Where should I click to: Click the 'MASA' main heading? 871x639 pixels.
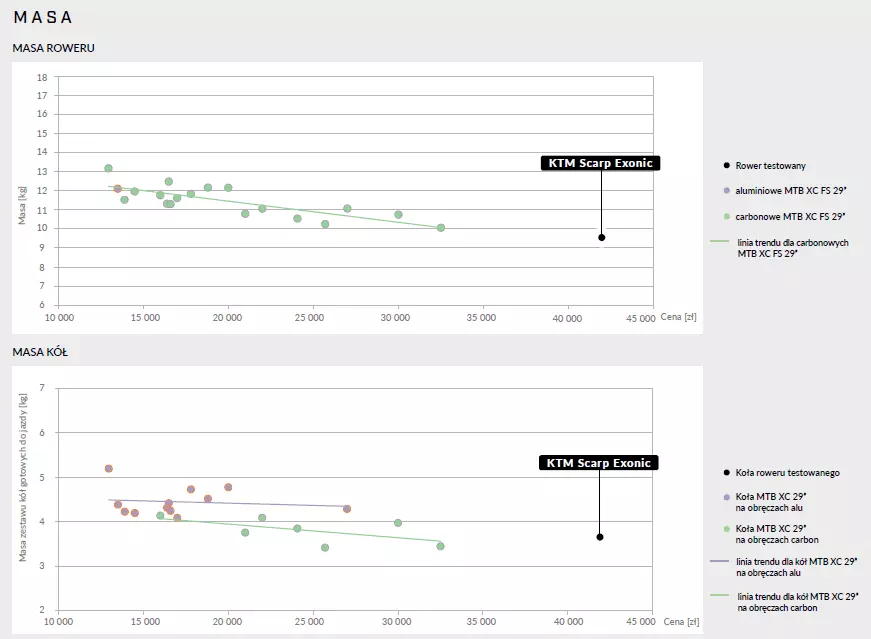43,17
